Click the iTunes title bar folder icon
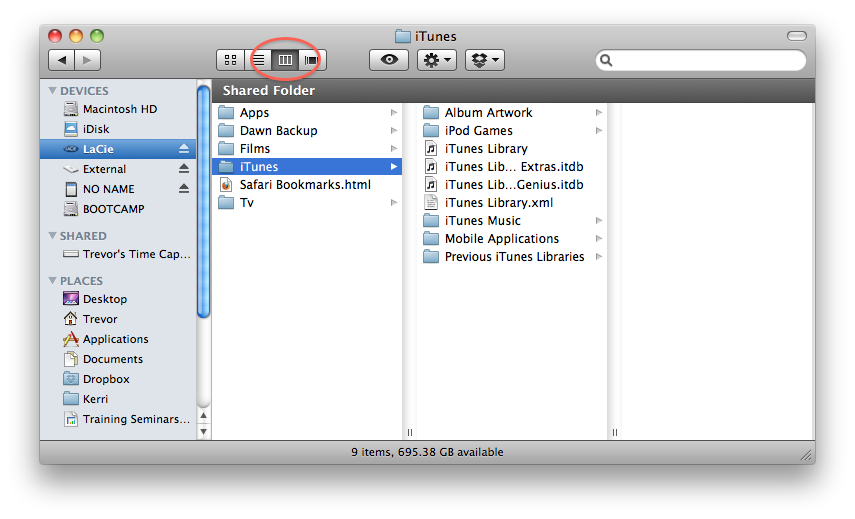855x519 pixels. [x=402, y=36]
